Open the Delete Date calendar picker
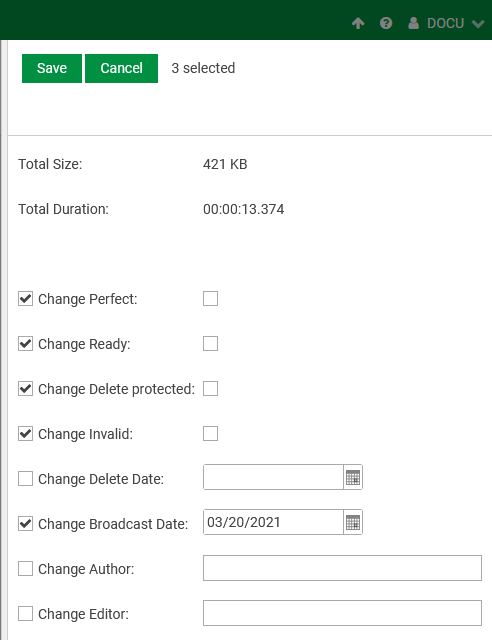Screen dimensions: 492x640 [353, 477]
